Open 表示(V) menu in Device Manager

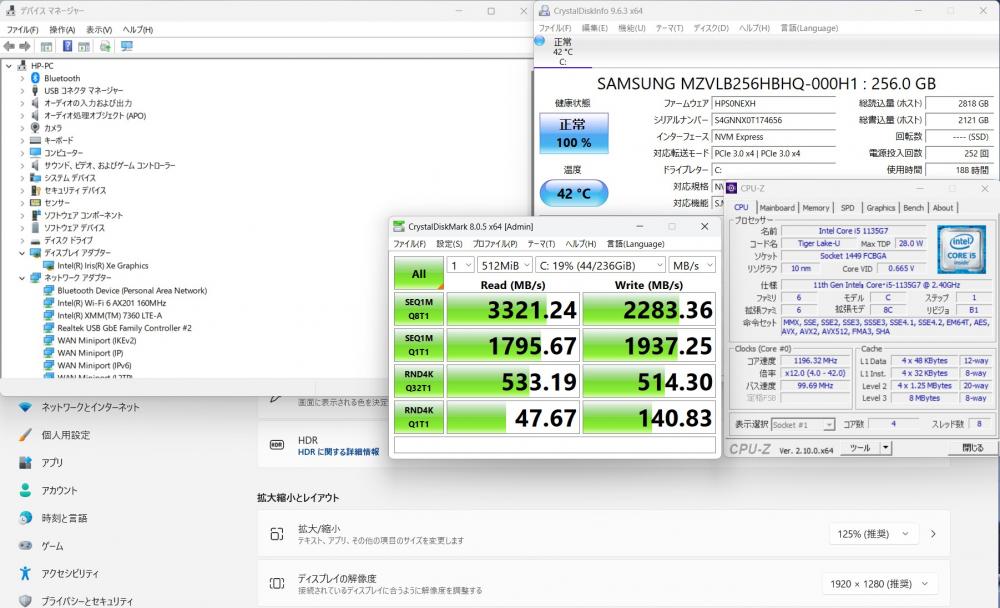pyautogui.click(x=99, y=29)
